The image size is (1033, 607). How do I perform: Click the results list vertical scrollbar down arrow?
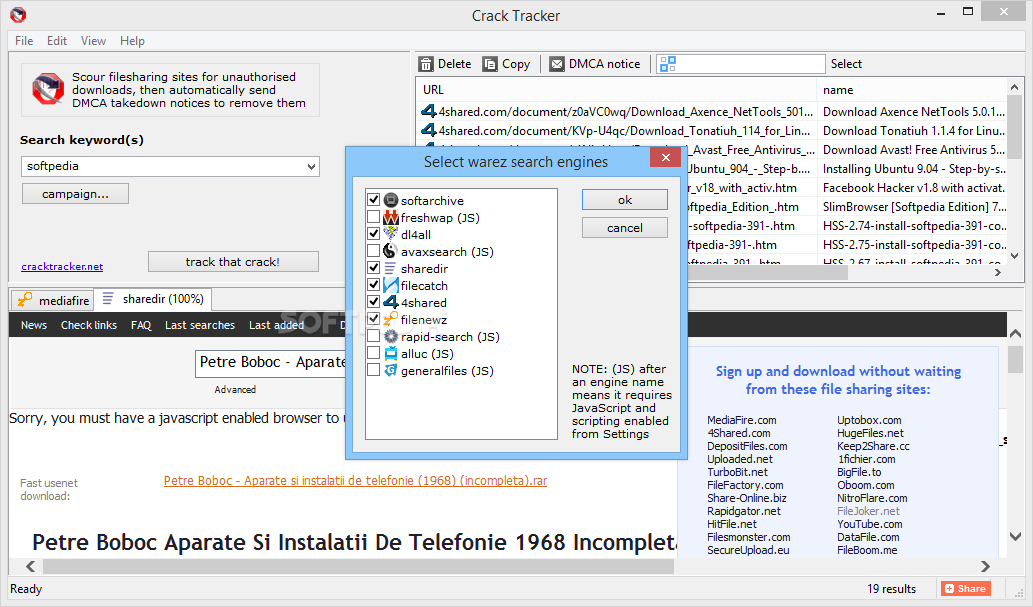pos(1015,256)
